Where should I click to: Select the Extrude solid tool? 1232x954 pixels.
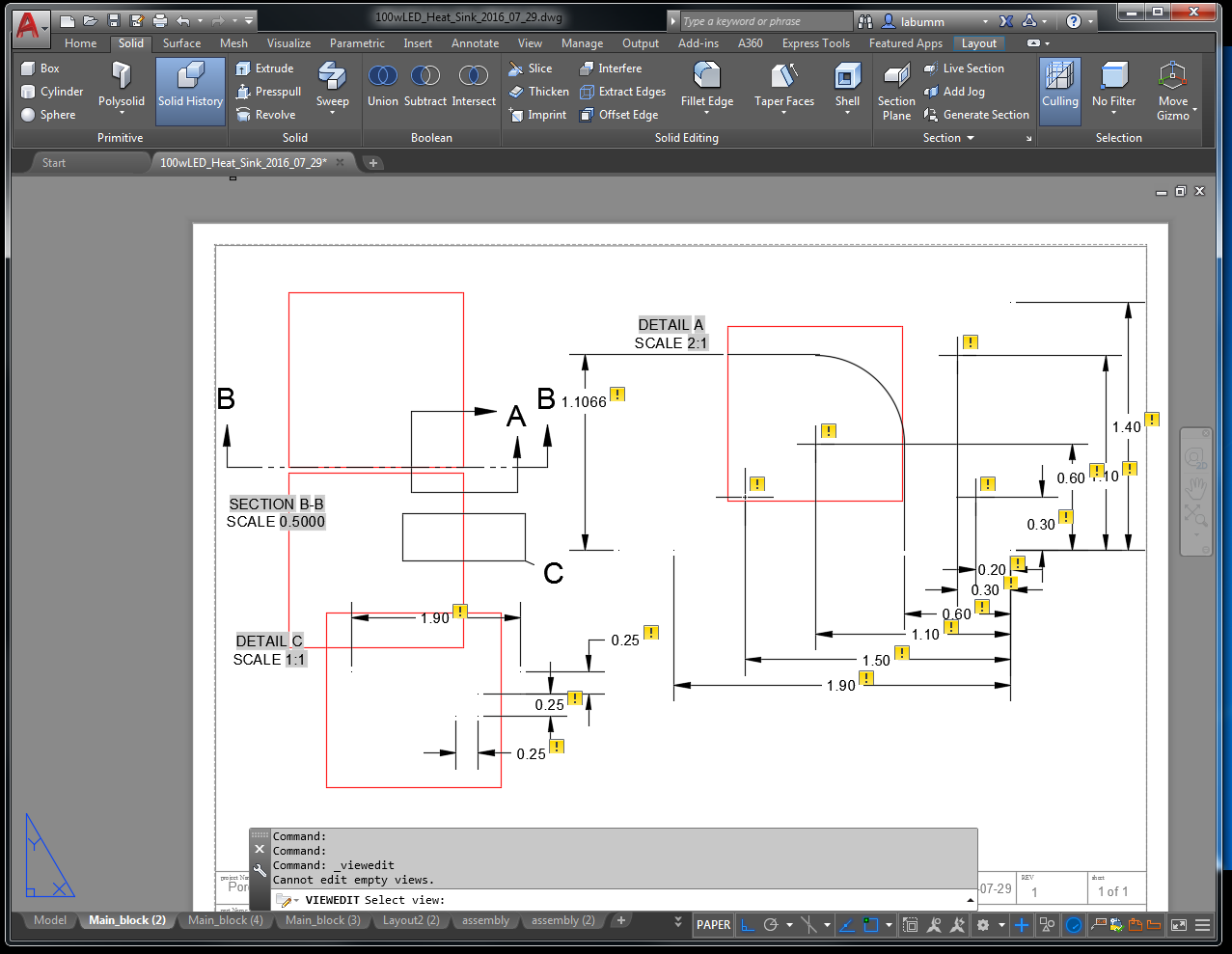[264, 68]
